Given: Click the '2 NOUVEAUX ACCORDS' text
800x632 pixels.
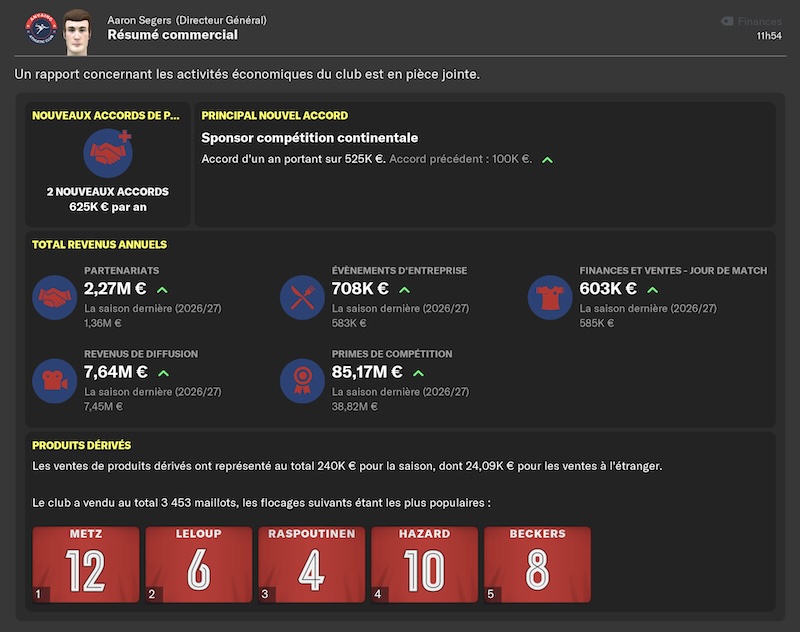Looking at the screenshot, I should 108,192.
